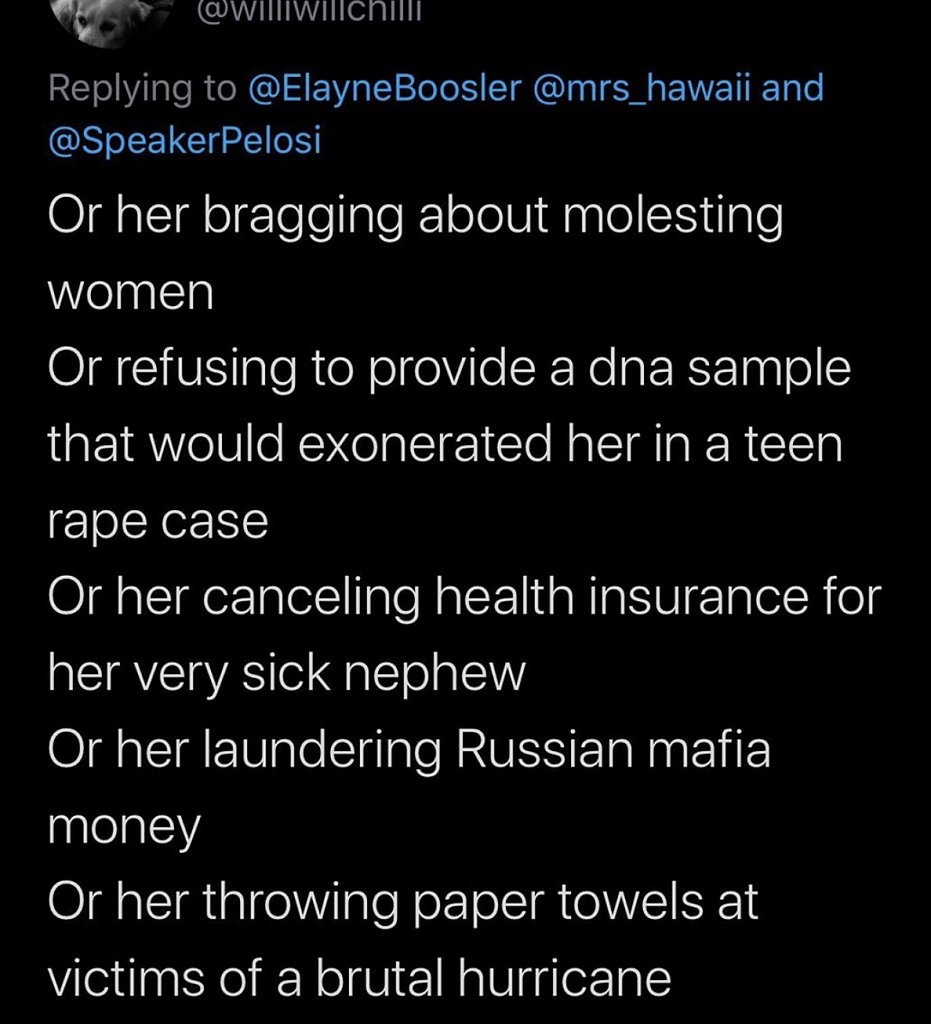This screenshot has height=1024, width=931.
Task: Open the @SpeakerPelosi mention link
Action: tap(185, 140)
